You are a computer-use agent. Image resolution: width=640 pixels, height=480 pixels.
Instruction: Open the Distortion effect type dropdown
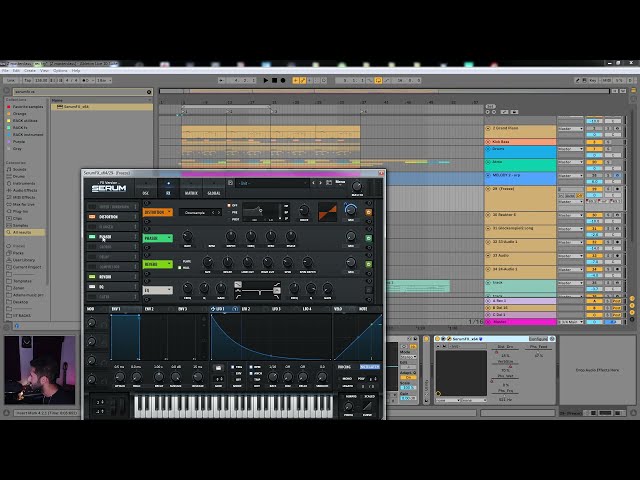click(x=158, y=212)
